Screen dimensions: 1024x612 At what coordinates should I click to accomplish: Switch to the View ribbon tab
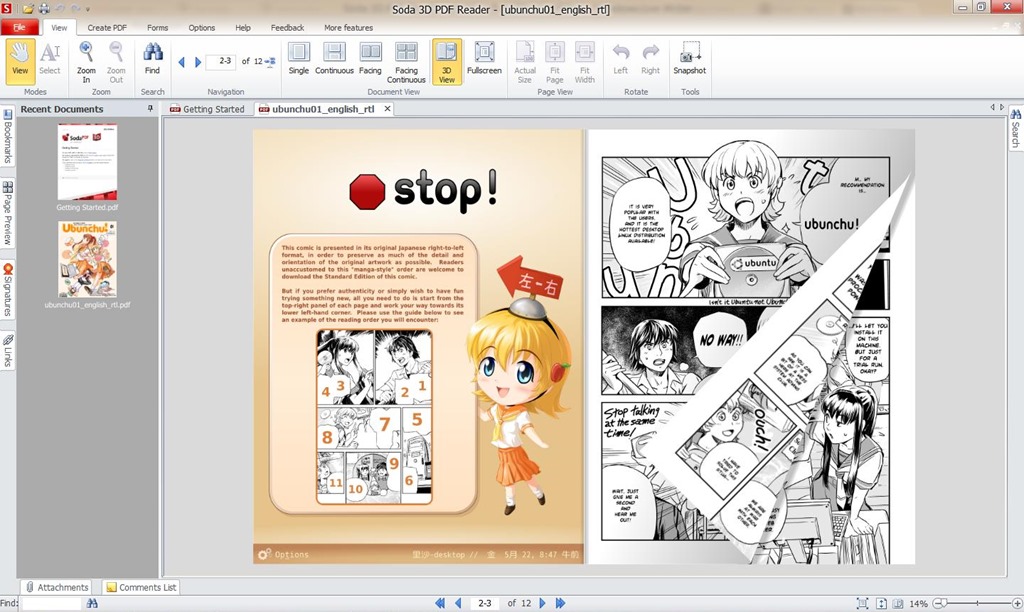tap(59, 27)
